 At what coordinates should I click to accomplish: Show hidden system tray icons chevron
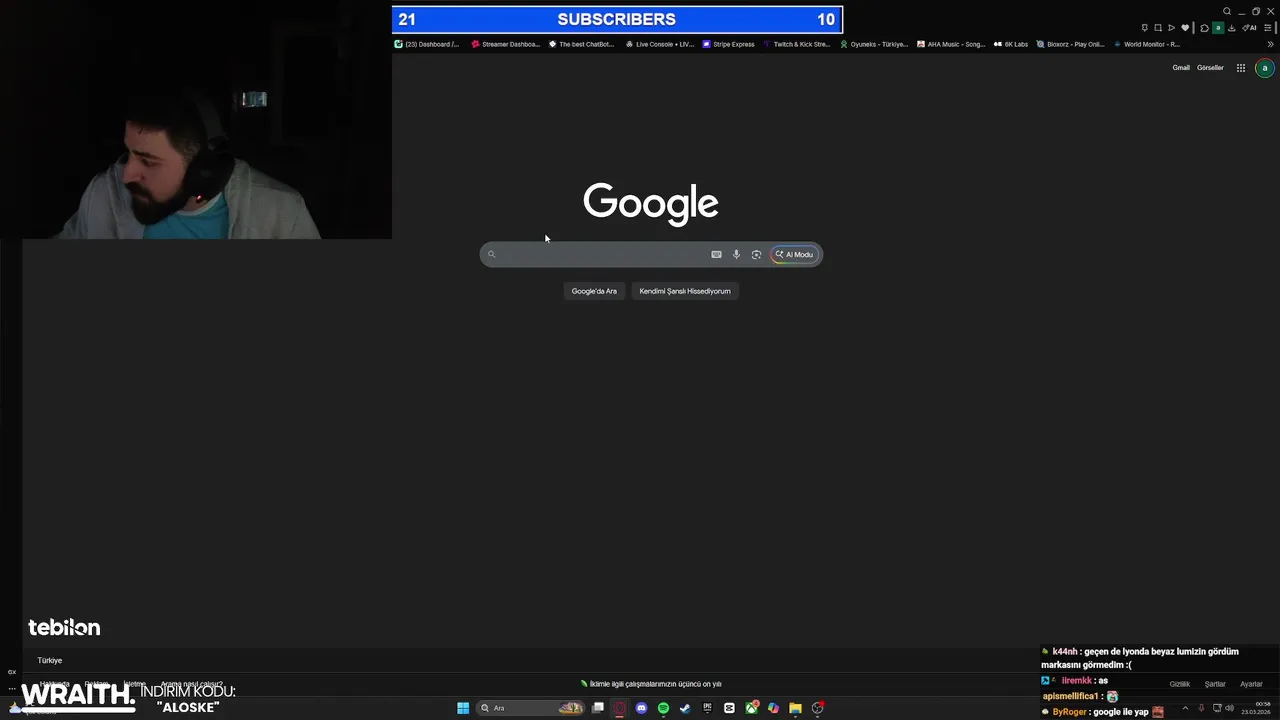[x=1185, y=708]
